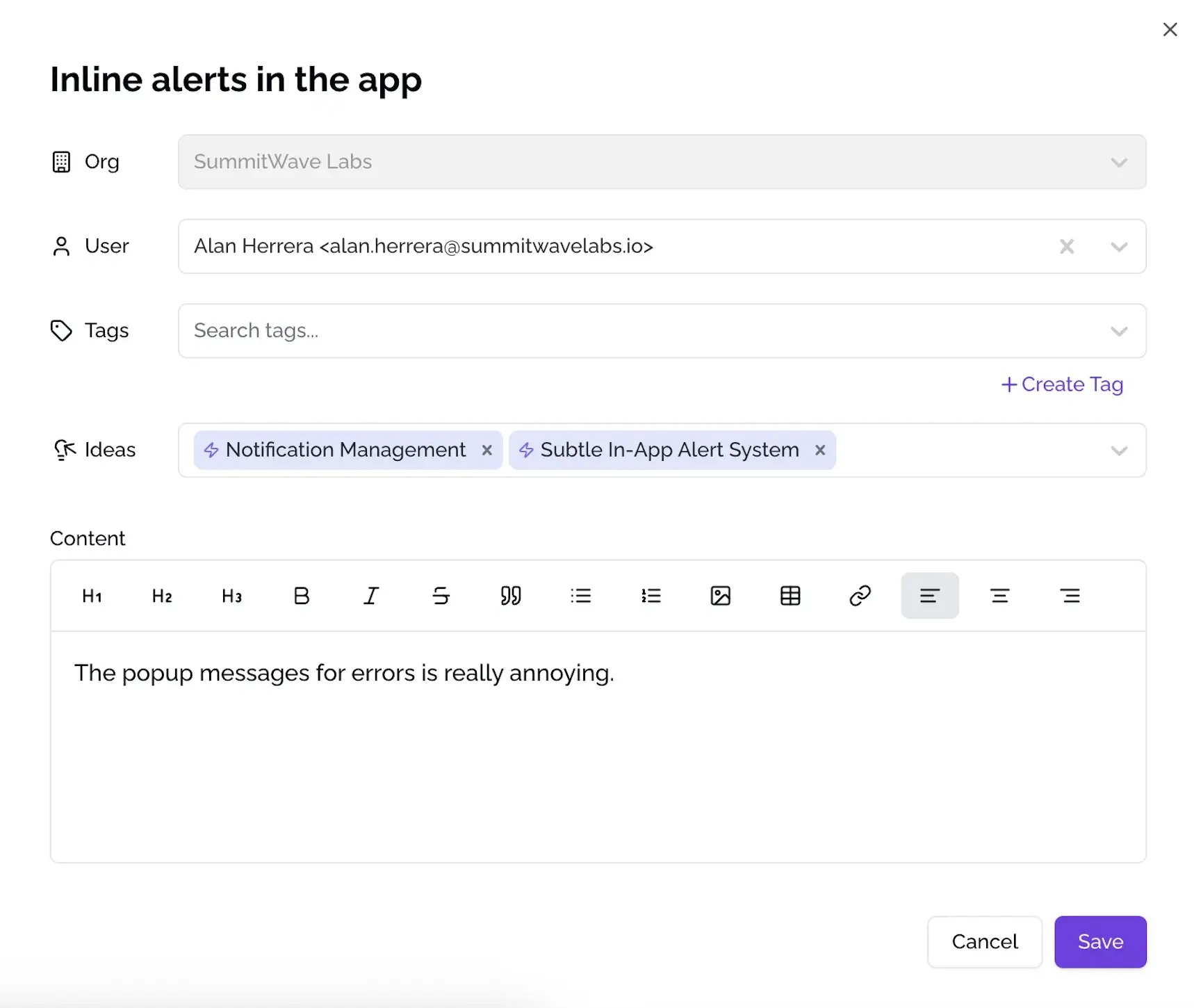Viewport: 1194px width, 1008px height.
Task: Toggle a numbered list
Action: (x=651, y=595)
